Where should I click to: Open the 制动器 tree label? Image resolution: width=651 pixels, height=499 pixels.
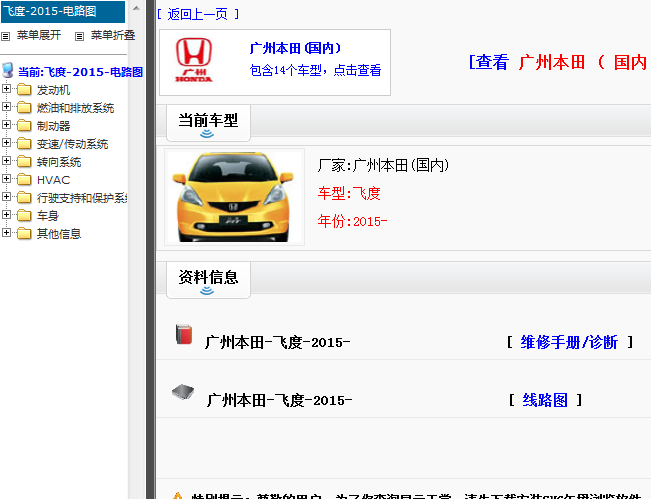click(x=53, y=126)
